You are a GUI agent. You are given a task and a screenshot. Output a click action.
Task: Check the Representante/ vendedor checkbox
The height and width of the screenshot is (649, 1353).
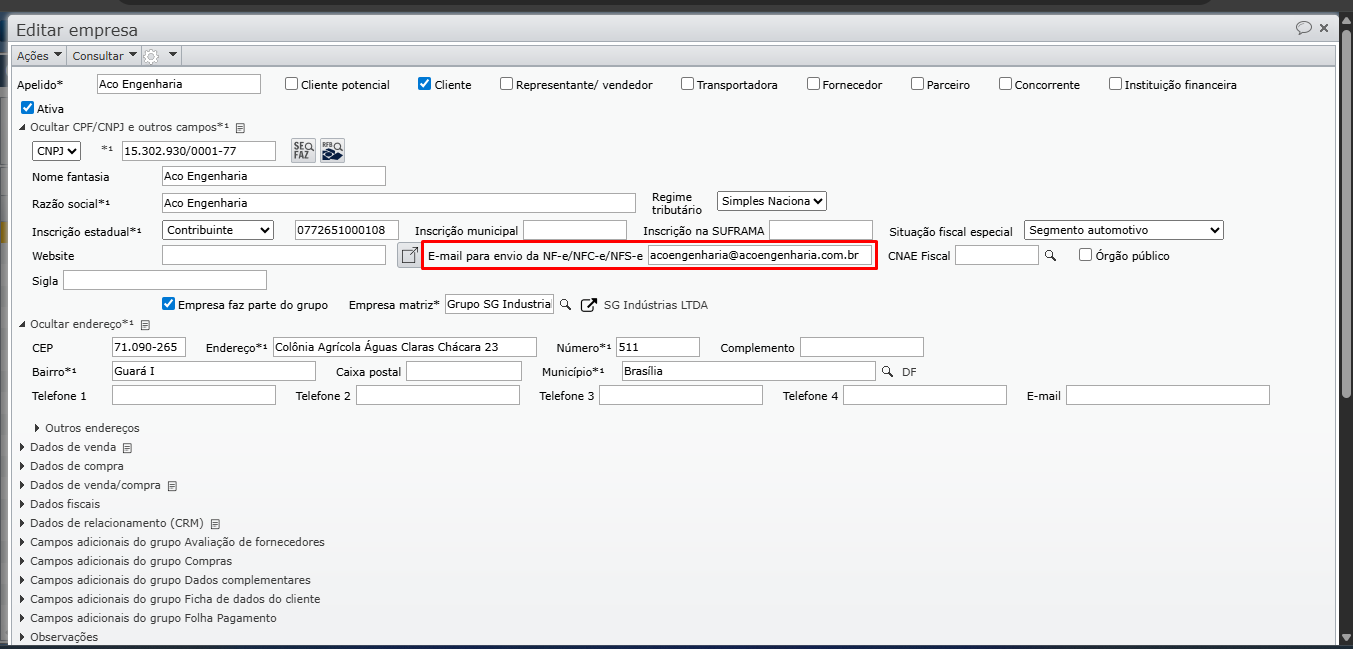pos(507,84)
